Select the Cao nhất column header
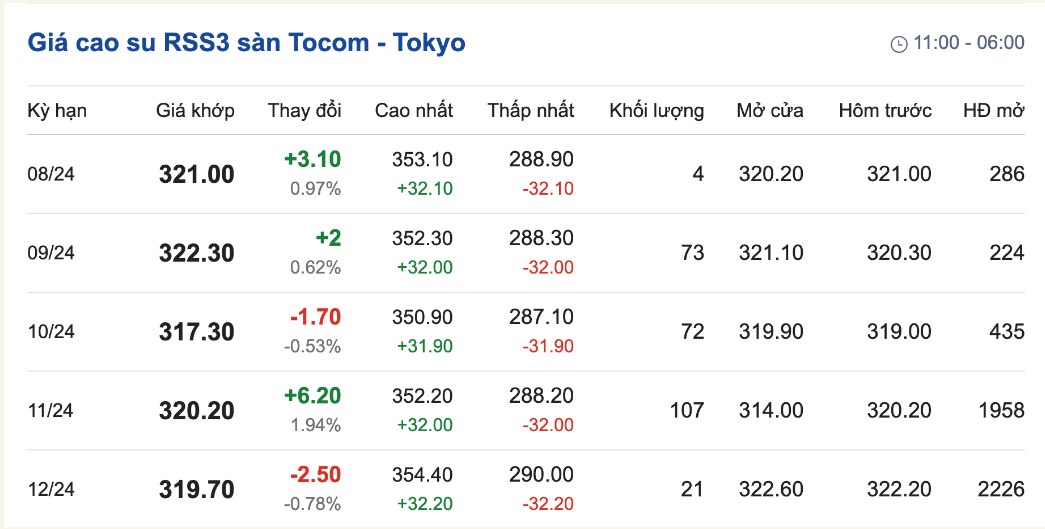 point(414,111)
